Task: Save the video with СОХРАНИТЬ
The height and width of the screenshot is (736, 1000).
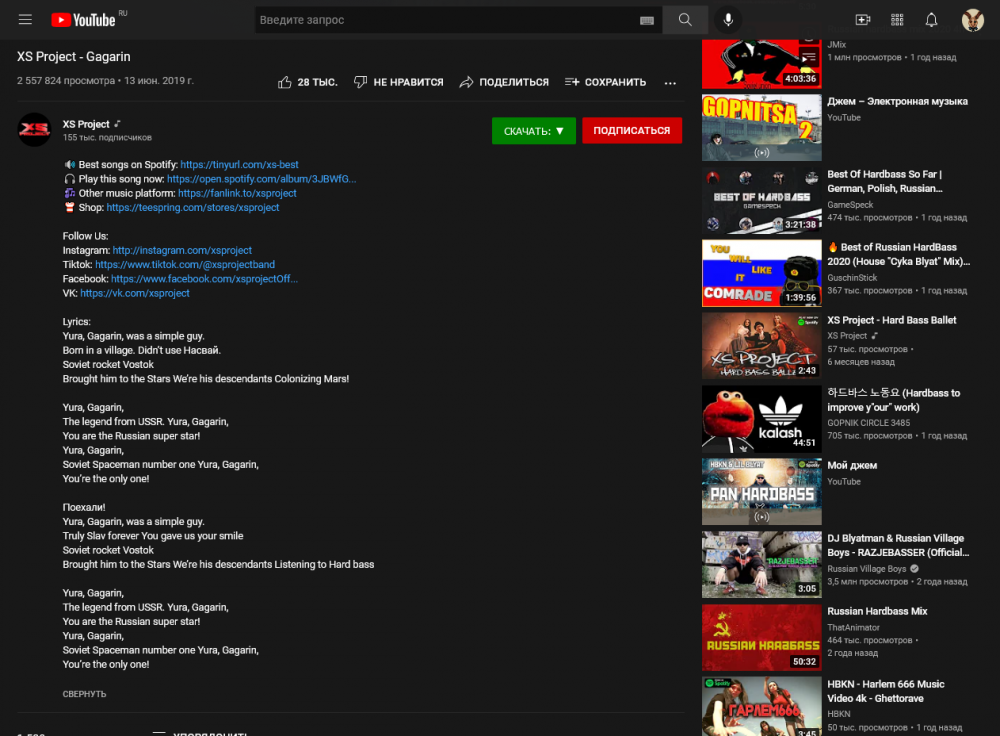Action: click(605, 82)
